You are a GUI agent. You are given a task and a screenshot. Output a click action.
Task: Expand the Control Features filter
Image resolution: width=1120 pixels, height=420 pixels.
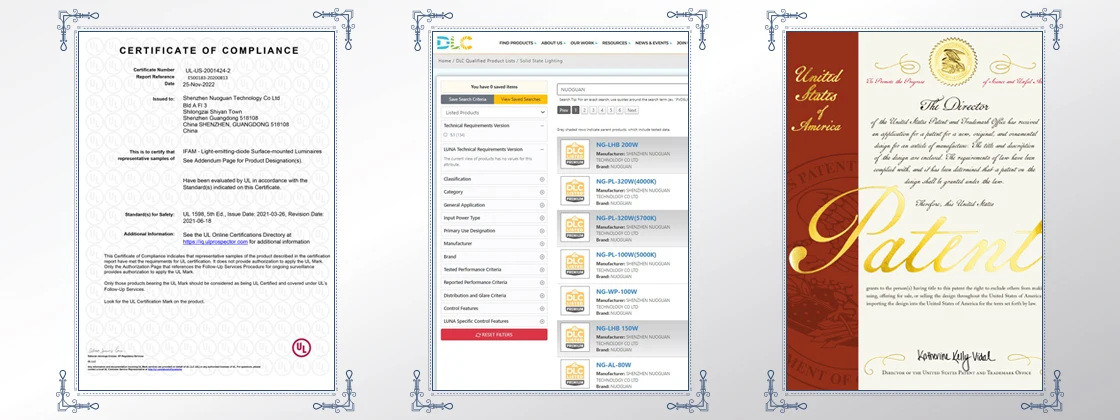[542, 308]
